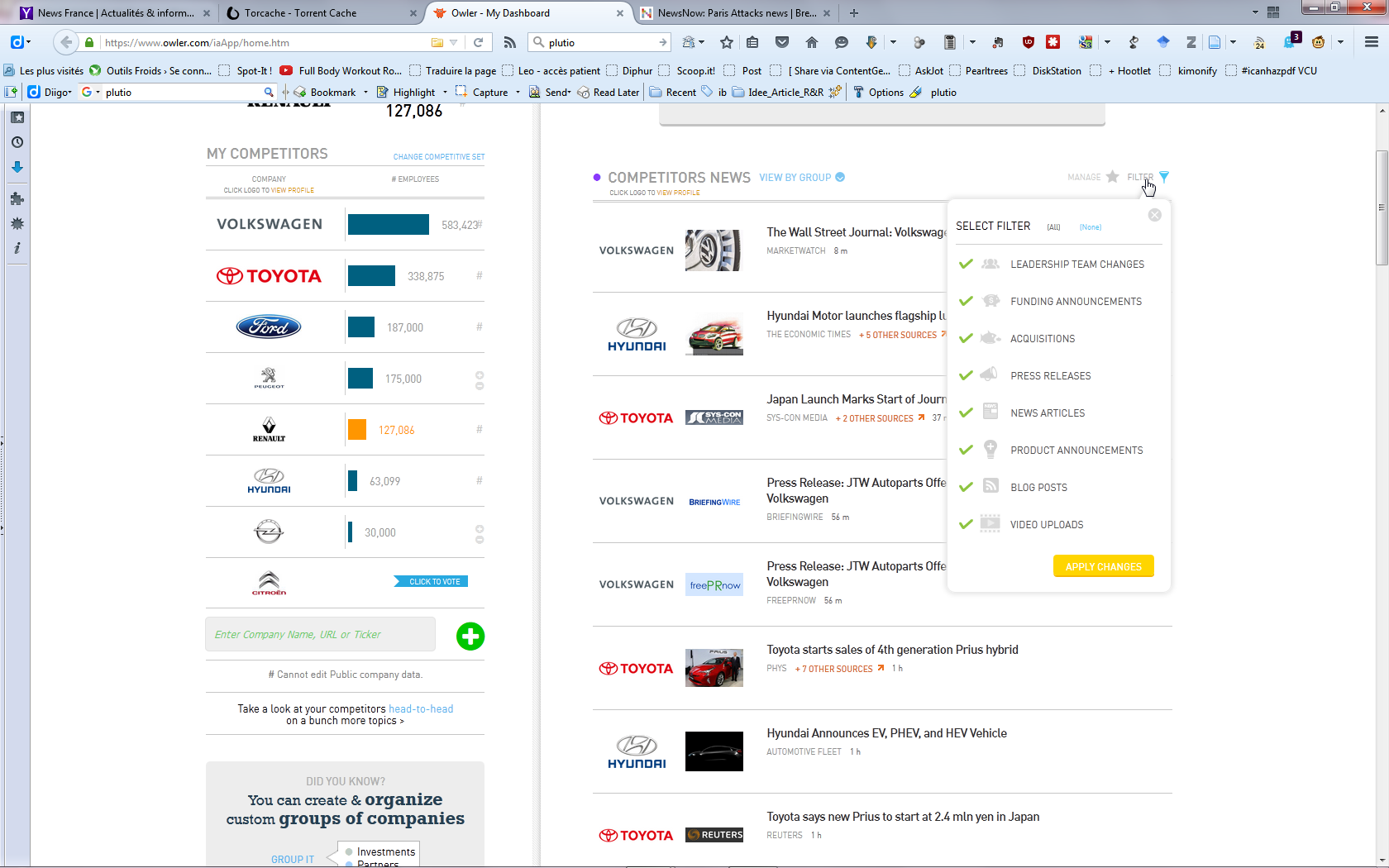The image size is (1389, 868).
Task: Open a new browser tab
Action: click(854, 13)
